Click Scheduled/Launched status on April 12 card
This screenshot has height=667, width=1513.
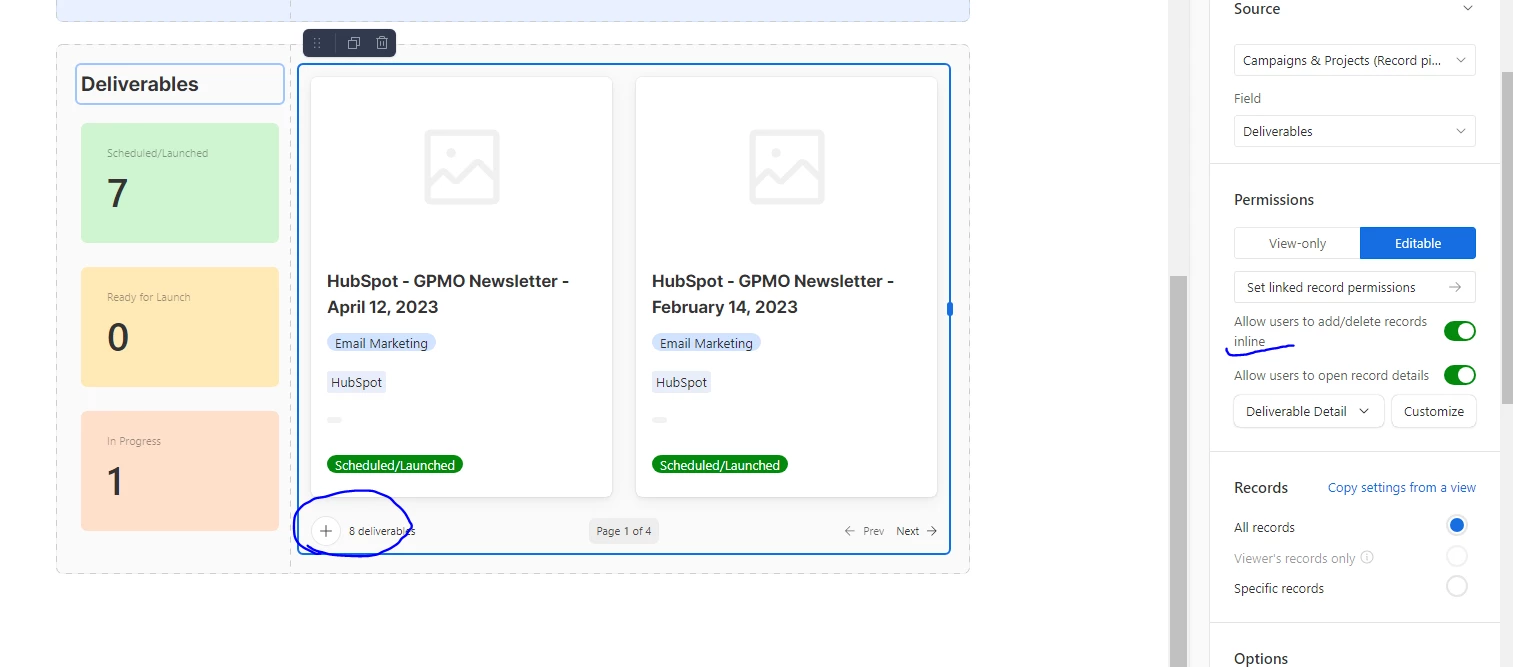tap(395, 465)
